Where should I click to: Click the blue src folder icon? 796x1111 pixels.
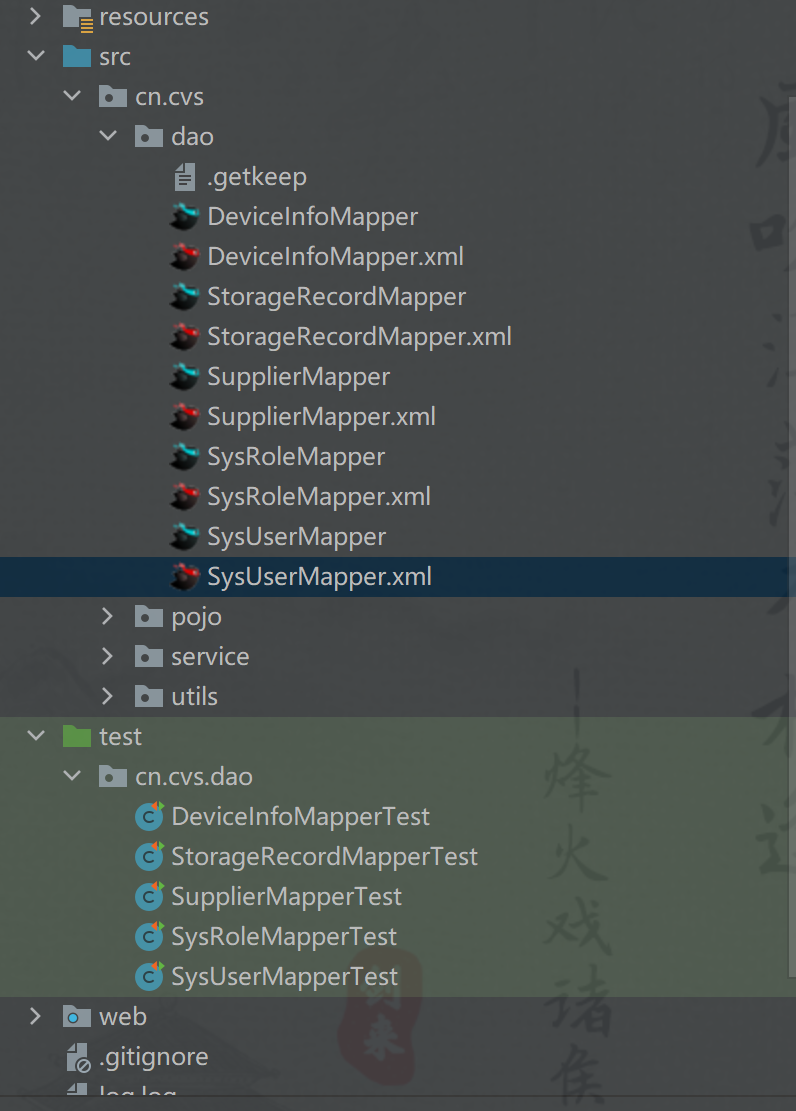(77, 57)
